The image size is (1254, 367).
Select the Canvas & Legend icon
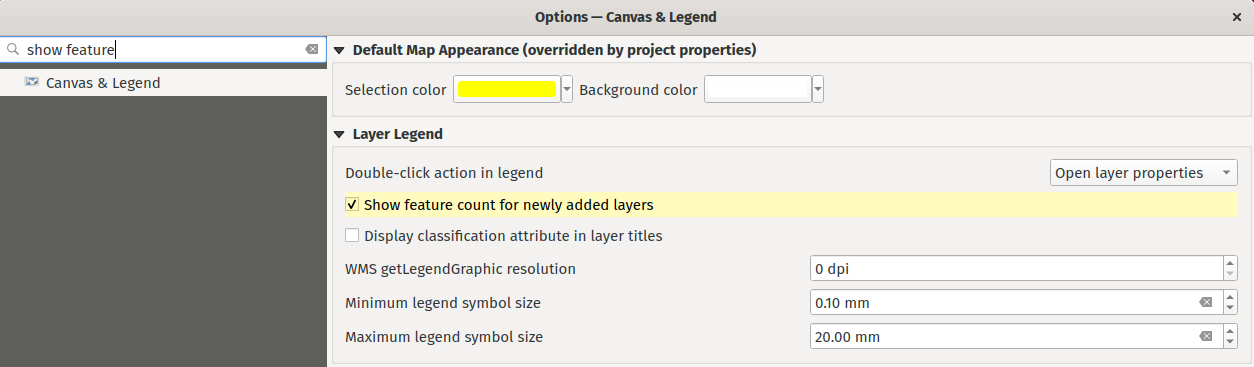click(x=32, y=83)
